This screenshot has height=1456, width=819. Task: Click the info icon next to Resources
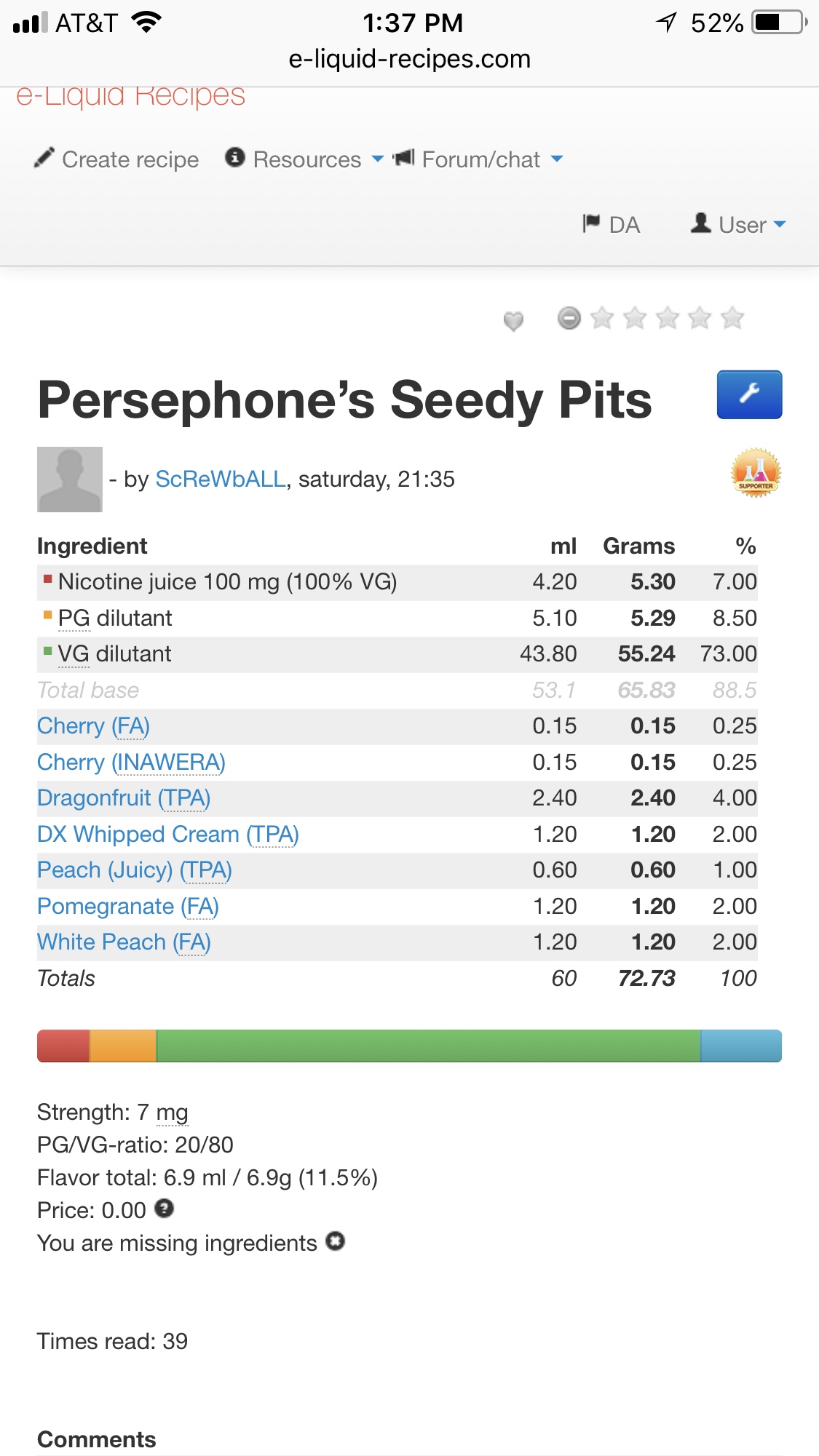[x=234, y=157]
